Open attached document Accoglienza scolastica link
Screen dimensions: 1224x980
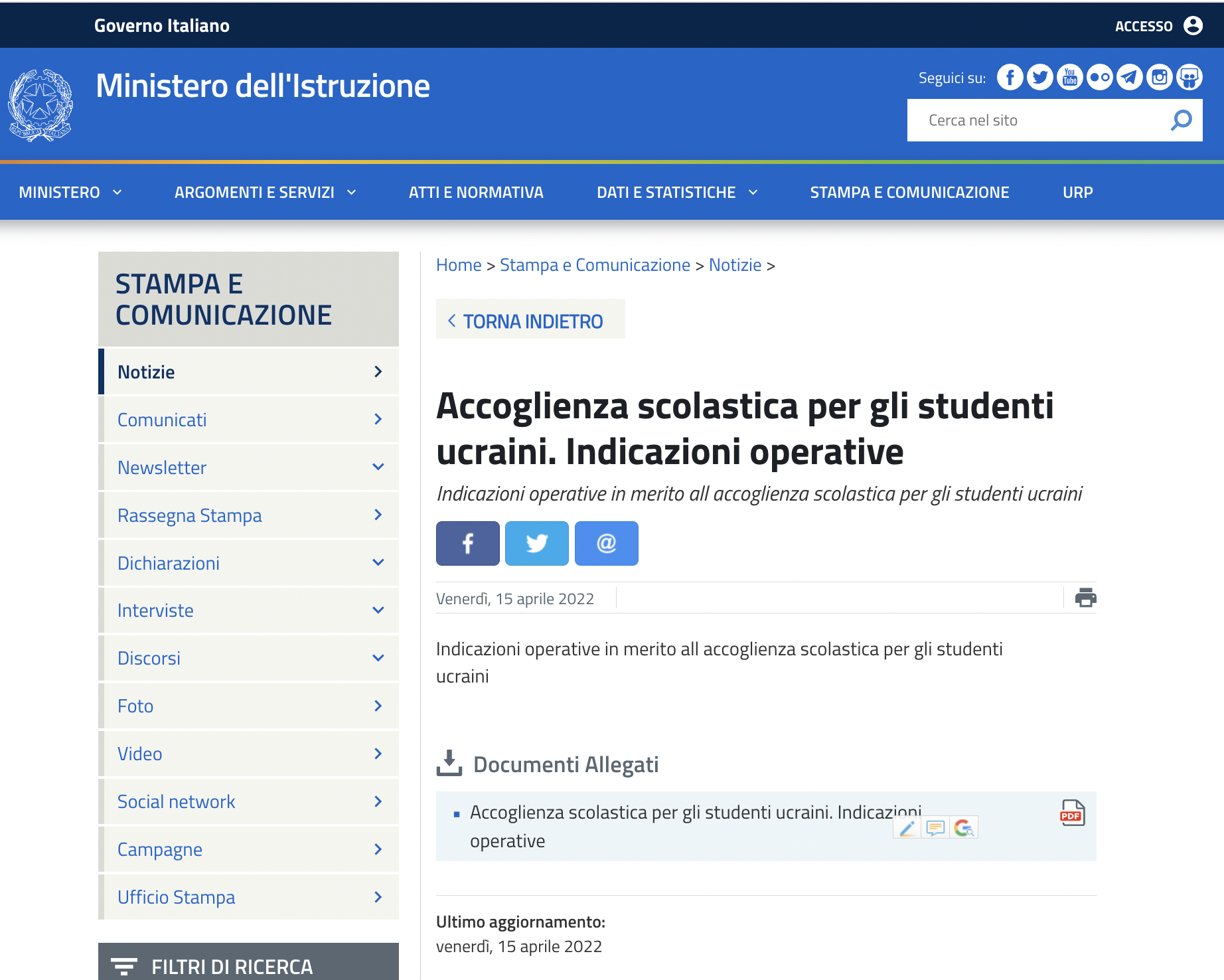tap(695, 826)
